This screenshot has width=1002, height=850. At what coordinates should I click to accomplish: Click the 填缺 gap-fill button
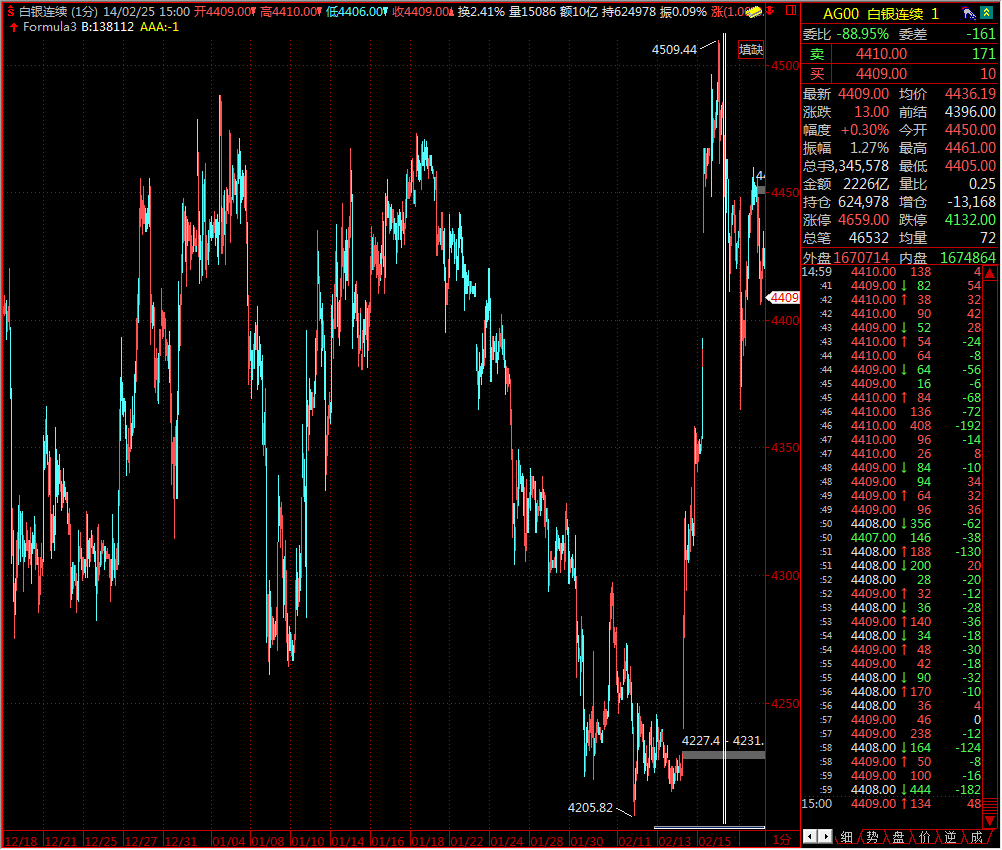751,49
